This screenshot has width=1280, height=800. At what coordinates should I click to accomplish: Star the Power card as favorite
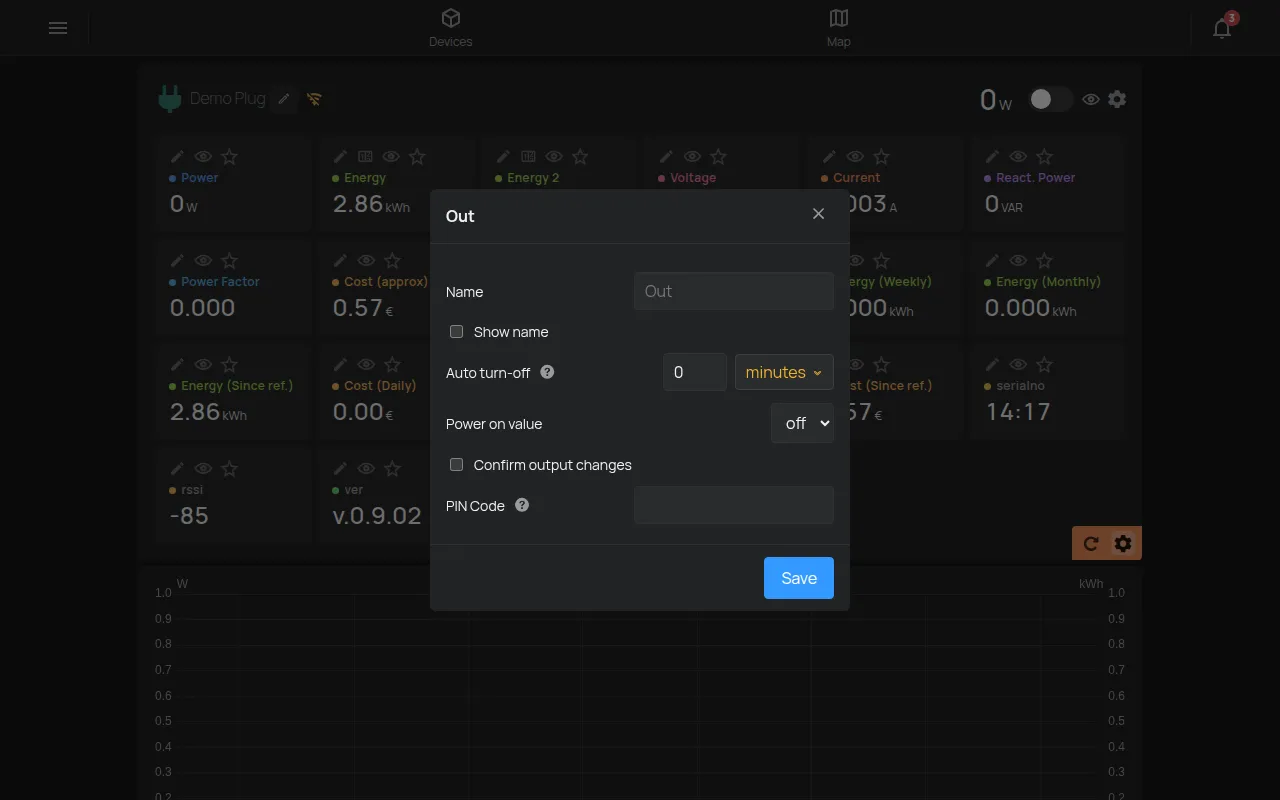coord(229,157)
